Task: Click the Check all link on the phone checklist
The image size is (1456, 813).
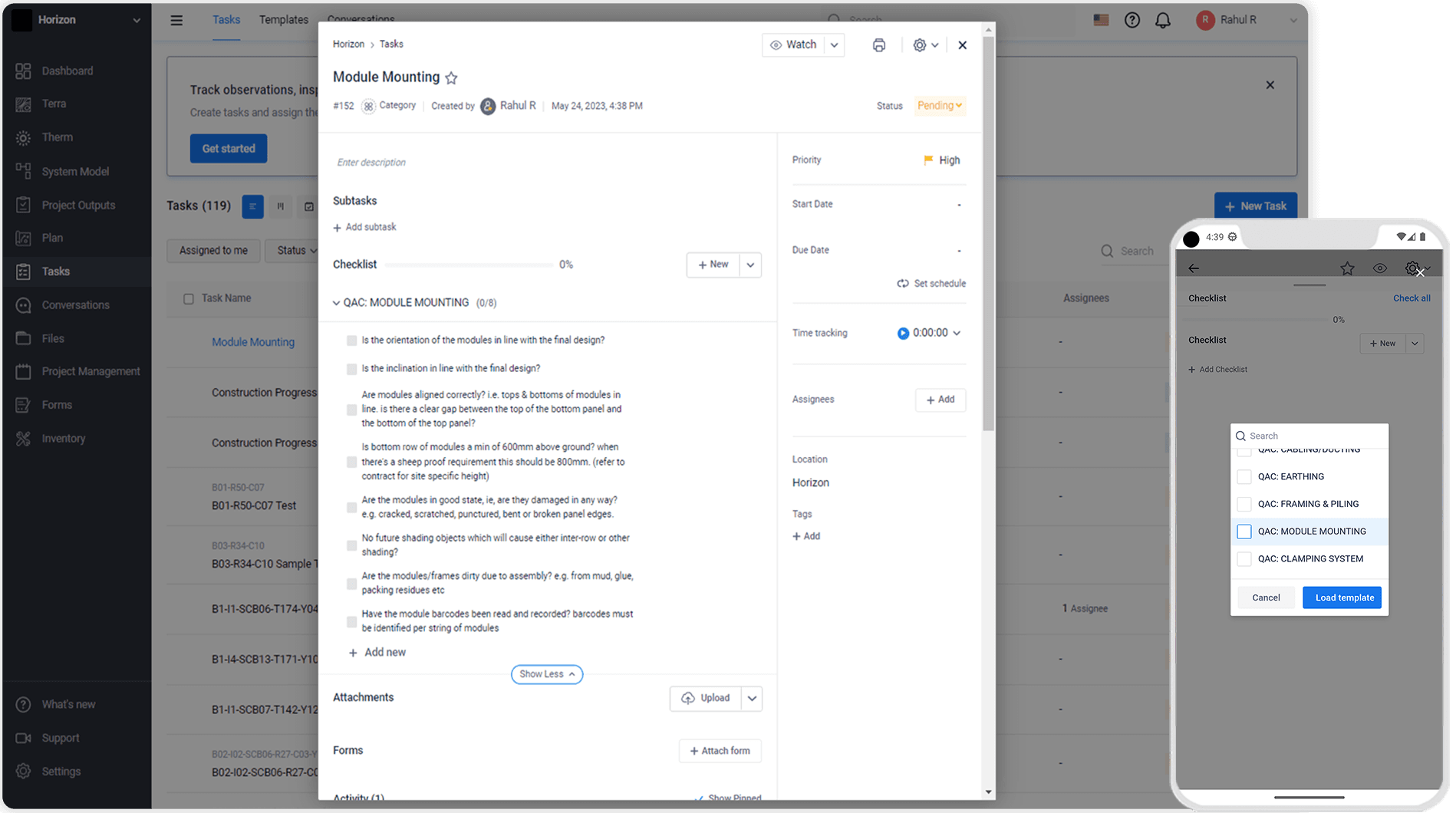Action: coord(1412,298)
